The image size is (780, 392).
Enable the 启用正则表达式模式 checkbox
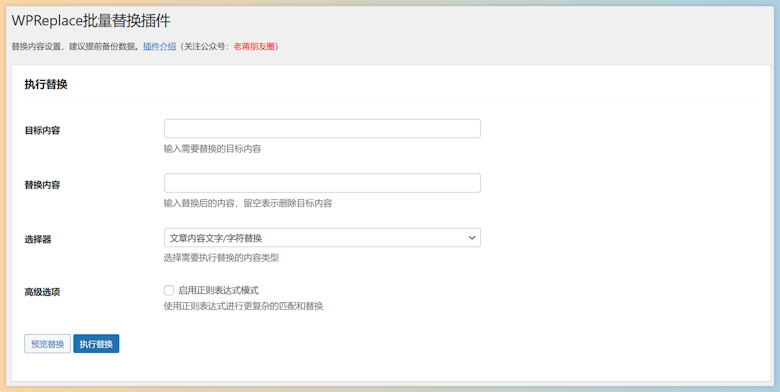tap(169, 291)
